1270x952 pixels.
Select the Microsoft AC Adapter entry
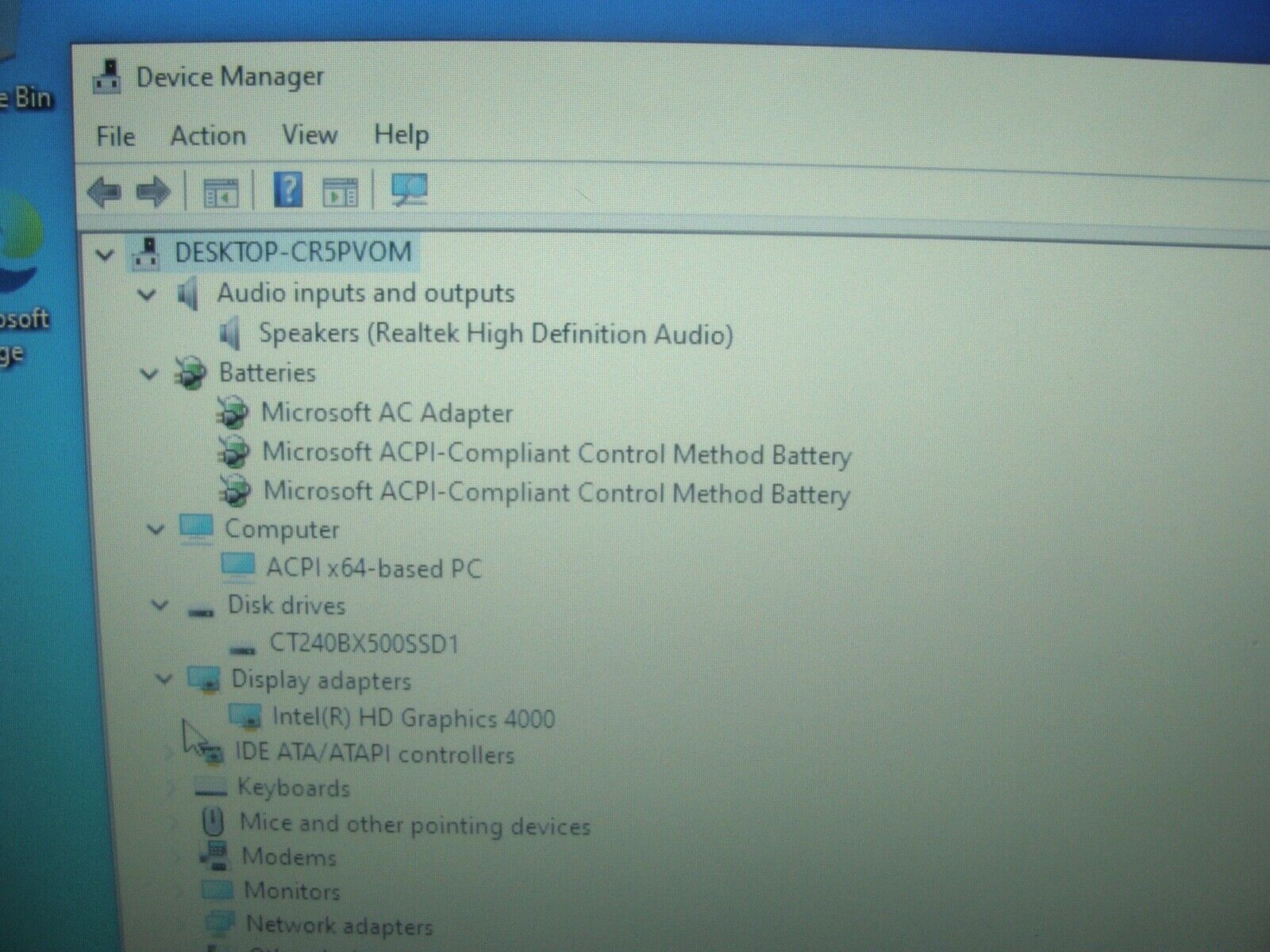pos(387,413)
